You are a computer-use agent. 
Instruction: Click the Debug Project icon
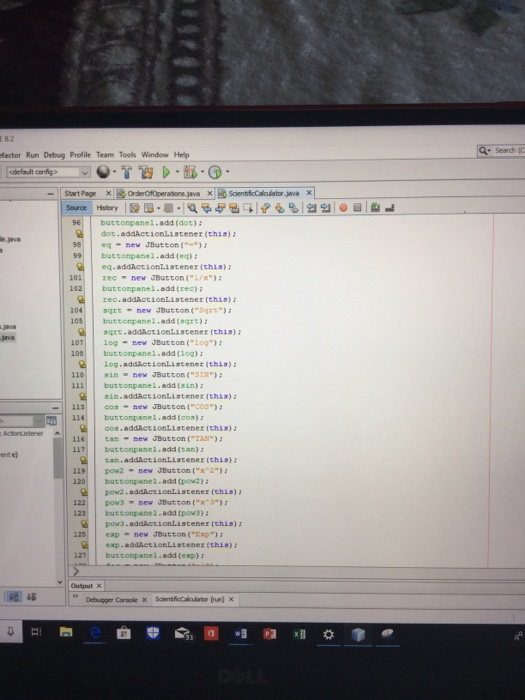click(x=191, y=172)
